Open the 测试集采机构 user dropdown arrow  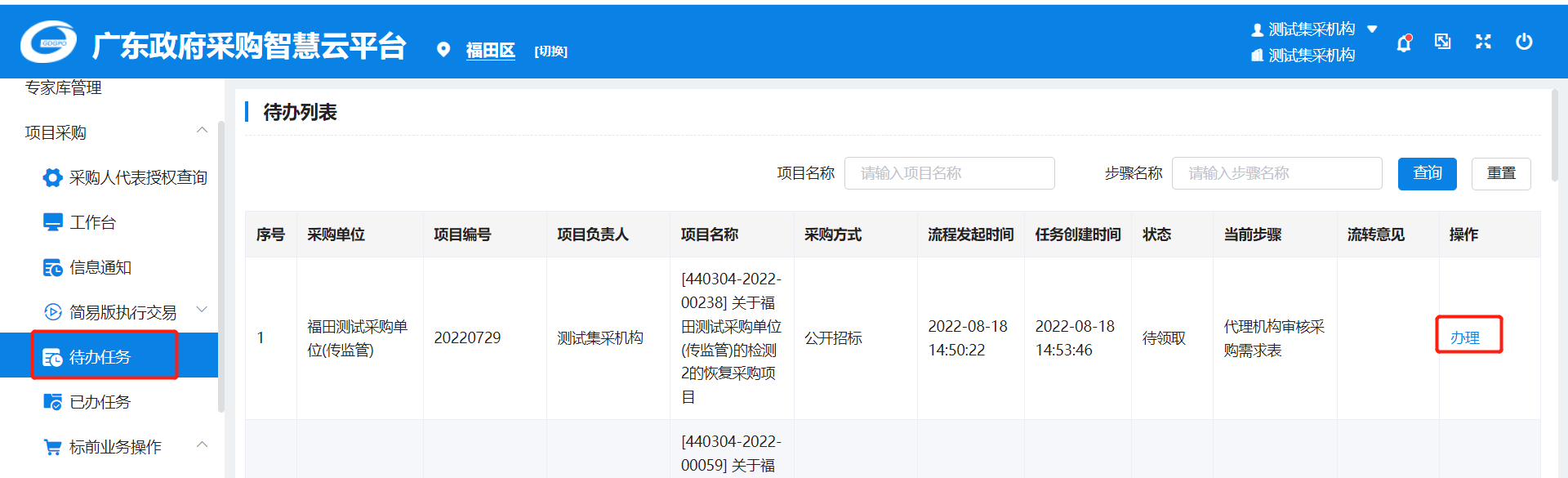pos(1372,29)
